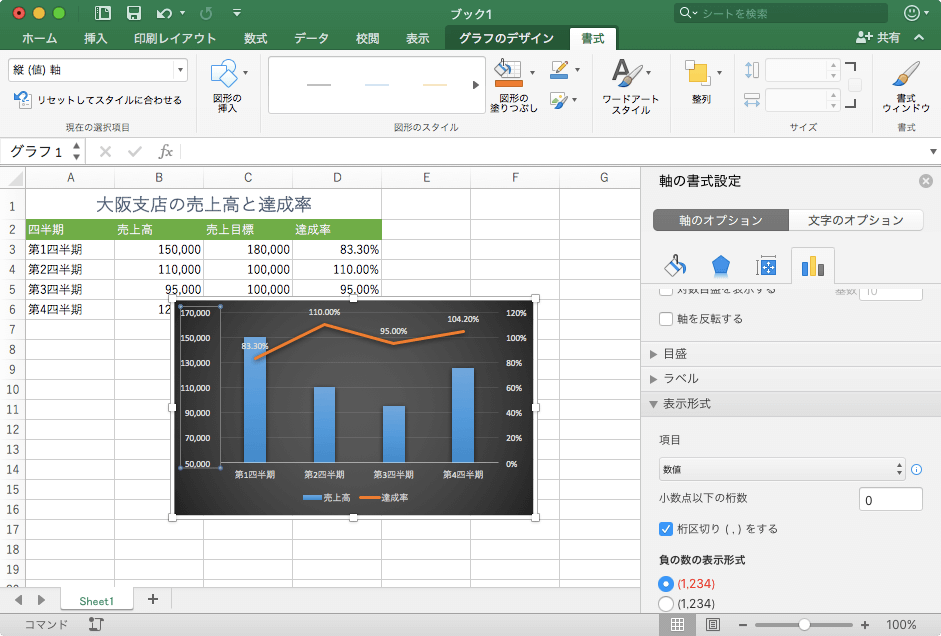Select the Sheet1 tab
Screen dimensions: 941x636
click(x=96, y=601)
